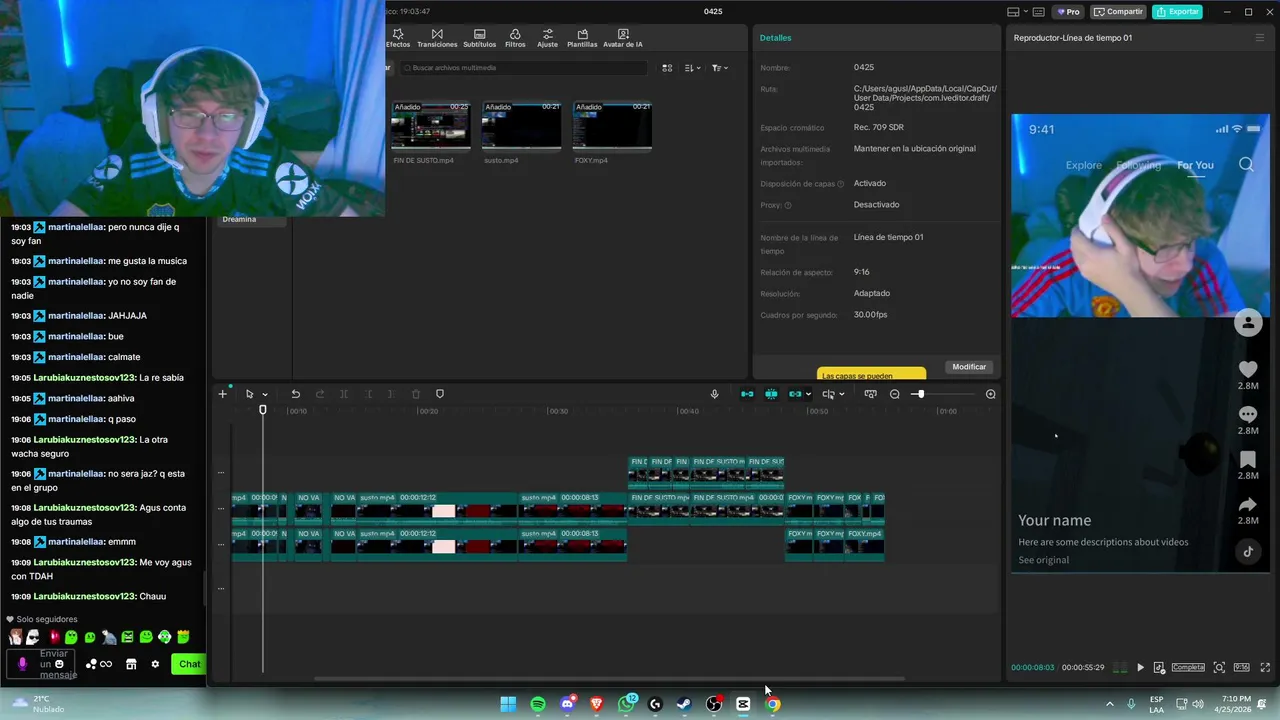The height and width of the screenshot is (720, 1280).
Task: Enter fullscreen preview mode
Action: pyautogui.click(x=1265, y=667)
